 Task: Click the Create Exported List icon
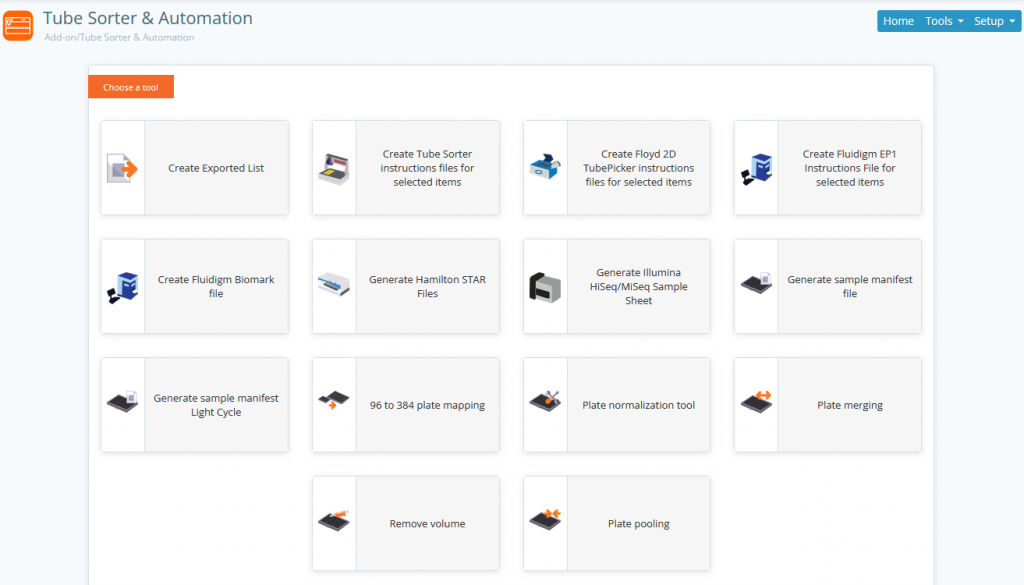[x=122, y=168]
